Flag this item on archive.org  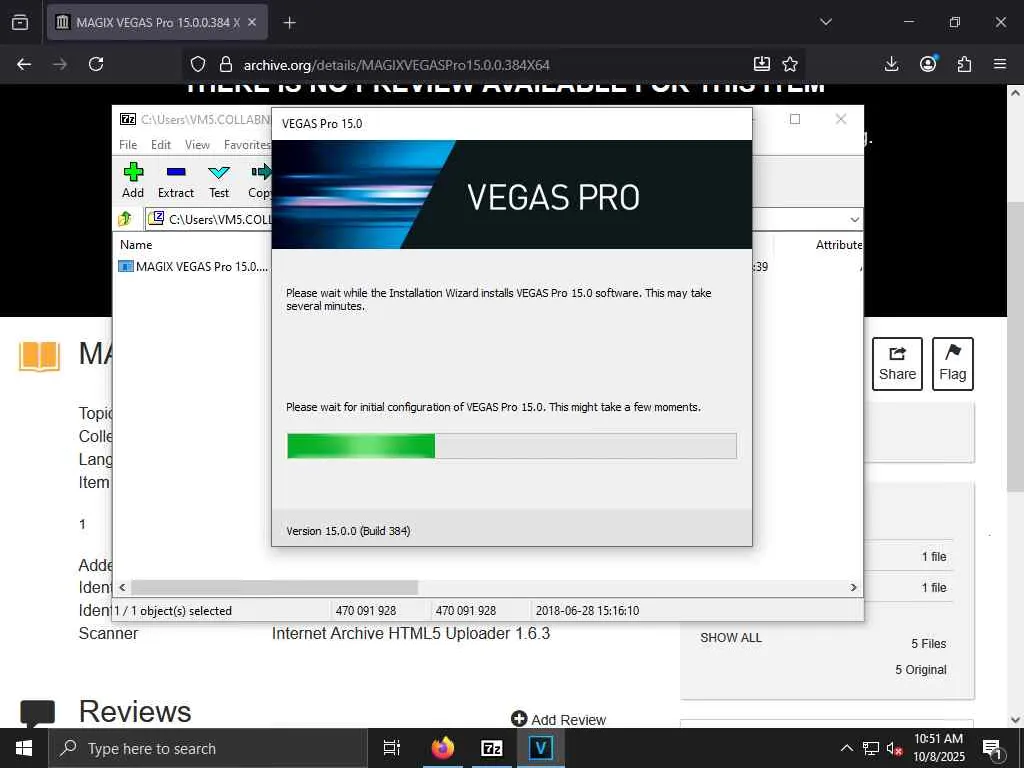click(953, 364)
